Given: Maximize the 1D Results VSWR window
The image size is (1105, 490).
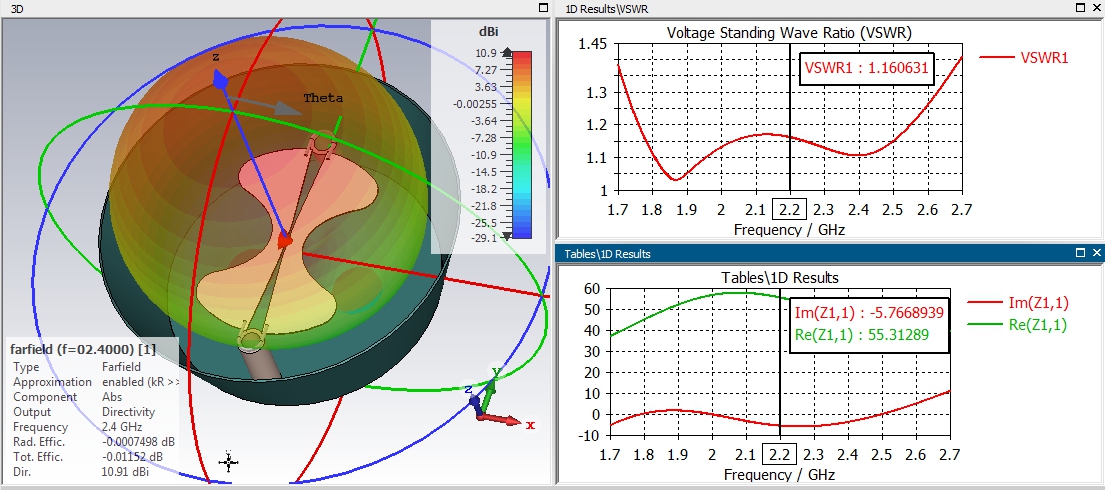Looking at the screenshot, I should point(1081,8).
